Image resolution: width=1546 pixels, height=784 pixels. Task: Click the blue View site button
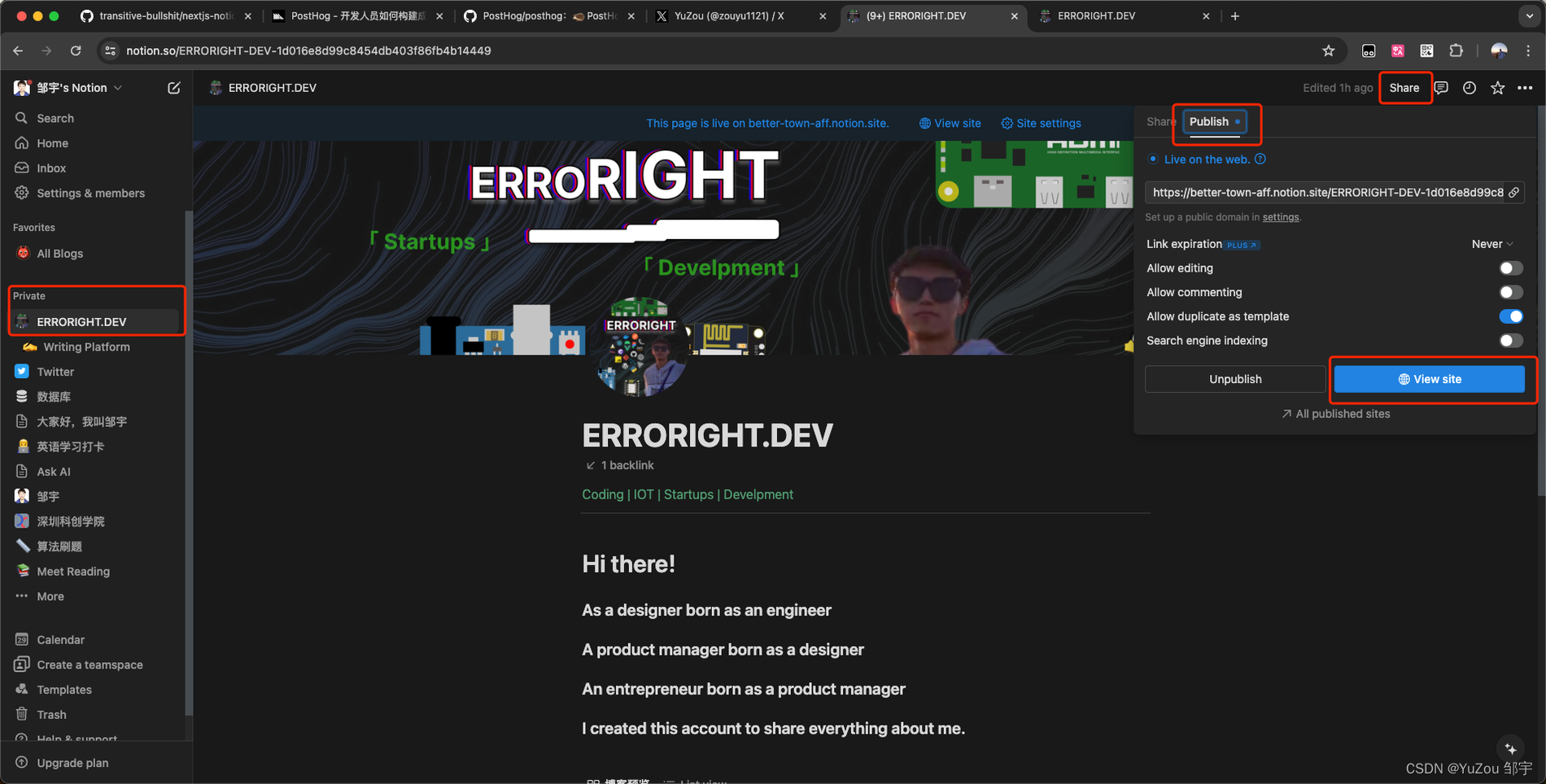(1430, 379)
